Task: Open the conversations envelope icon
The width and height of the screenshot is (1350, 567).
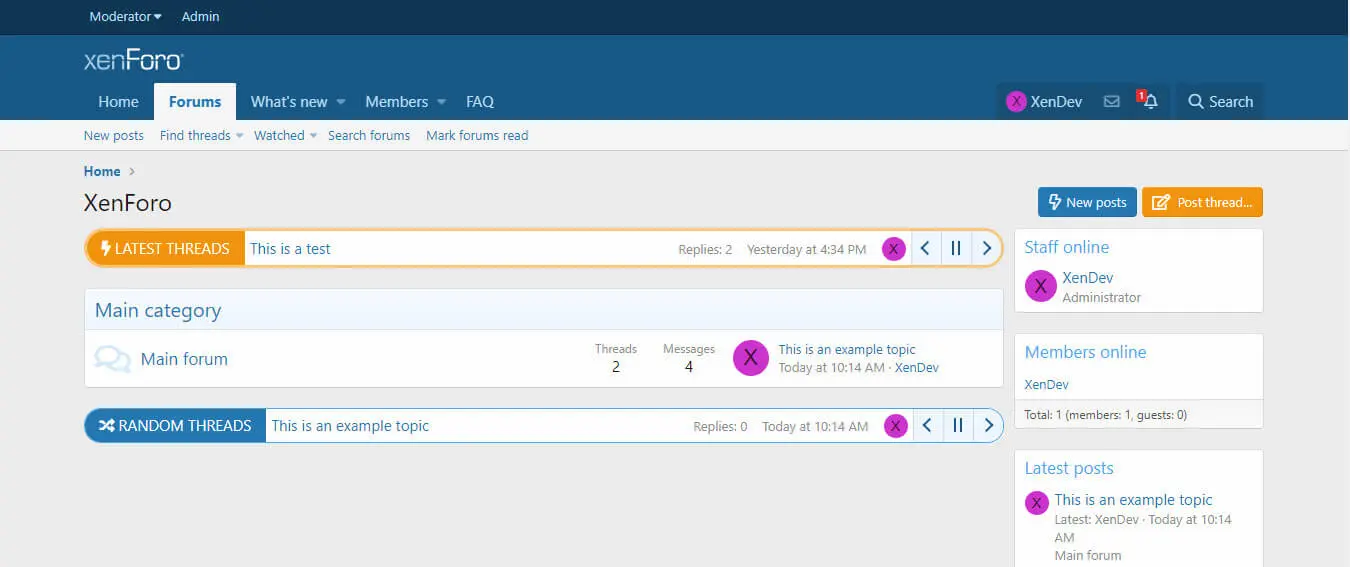Action: coord(1111,102)
